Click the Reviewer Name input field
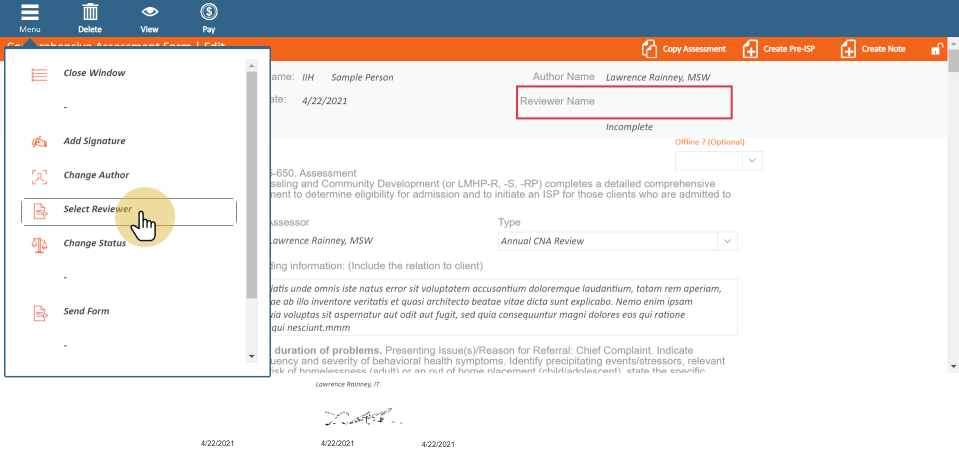 pyautogui.click(x=624, y=102)
